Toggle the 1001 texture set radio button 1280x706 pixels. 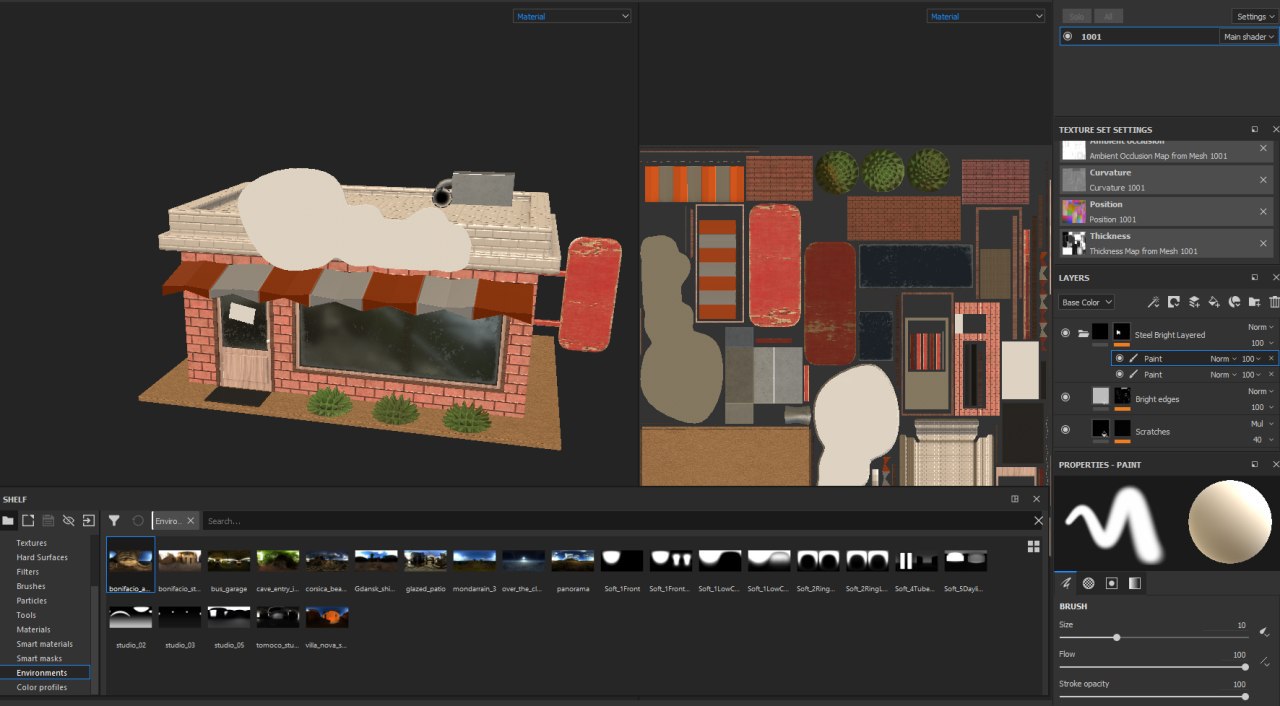(1067, 36)
